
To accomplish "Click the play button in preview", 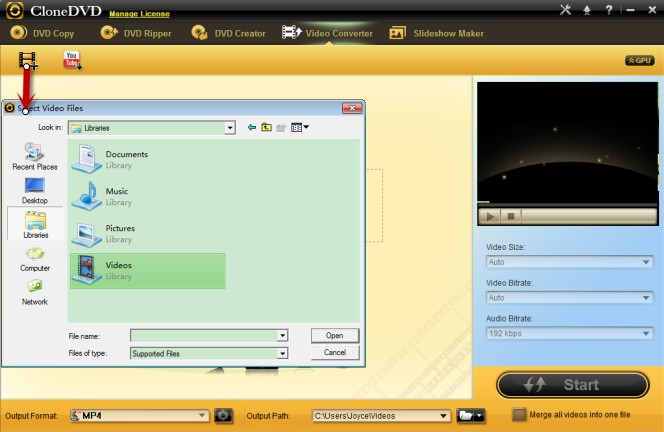I will [x=490, y=216].
